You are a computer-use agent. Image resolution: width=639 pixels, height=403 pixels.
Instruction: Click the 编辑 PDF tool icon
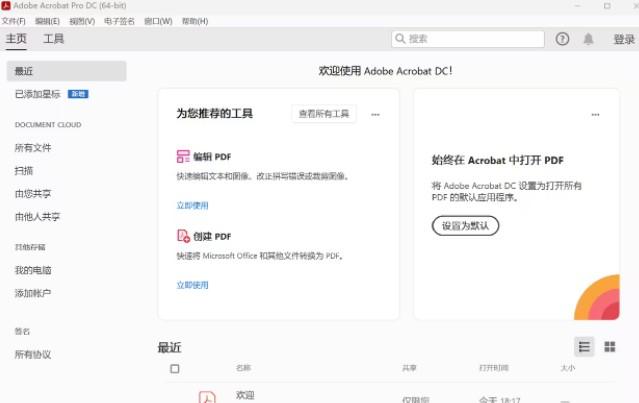[183, 156]
